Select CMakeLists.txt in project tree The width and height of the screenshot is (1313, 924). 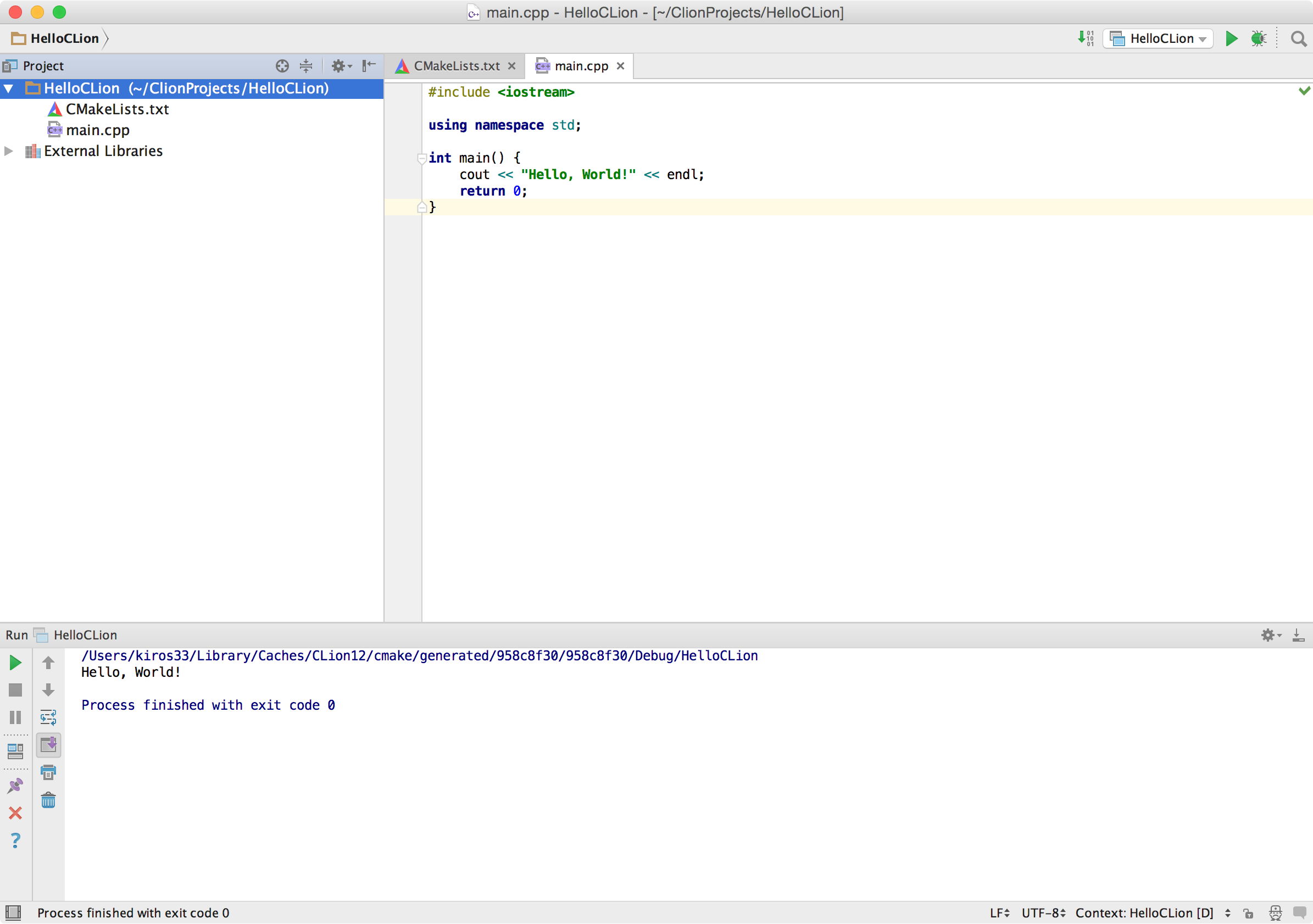coord(109,109)
